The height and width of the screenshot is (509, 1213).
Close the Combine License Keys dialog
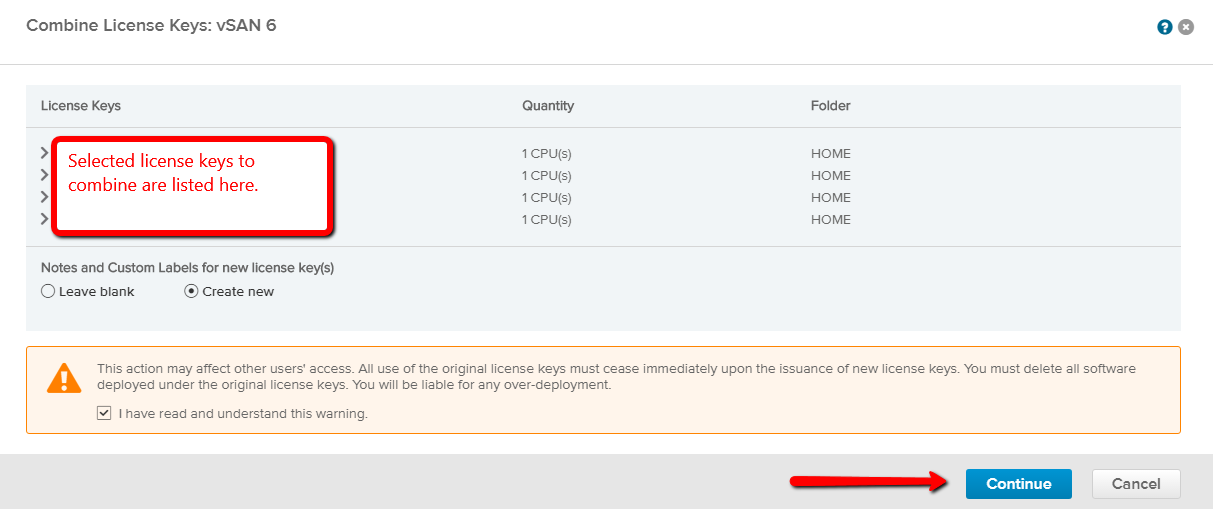pyautogui.click(x=1186, y=27)
